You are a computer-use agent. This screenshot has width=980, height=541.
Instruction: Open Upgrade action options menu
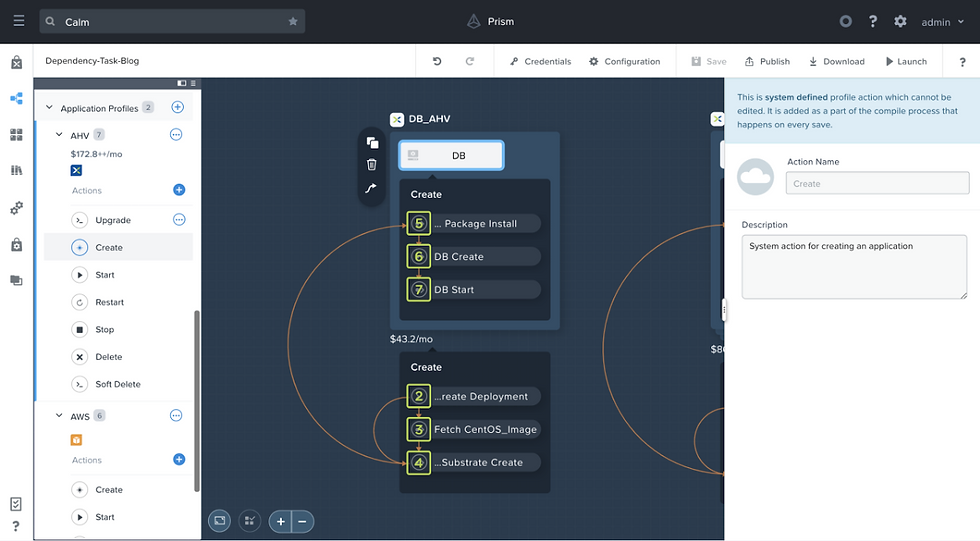click(179, 220)
